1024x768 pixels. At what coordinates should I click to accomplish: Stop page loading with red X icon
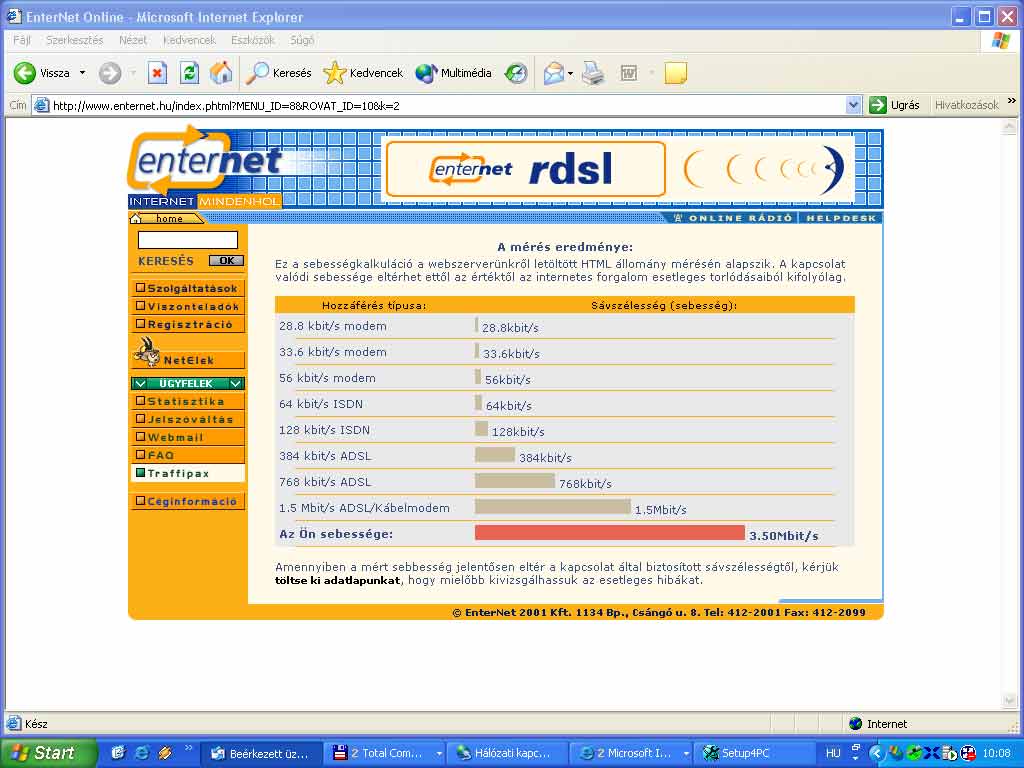(x=157, y=72)
